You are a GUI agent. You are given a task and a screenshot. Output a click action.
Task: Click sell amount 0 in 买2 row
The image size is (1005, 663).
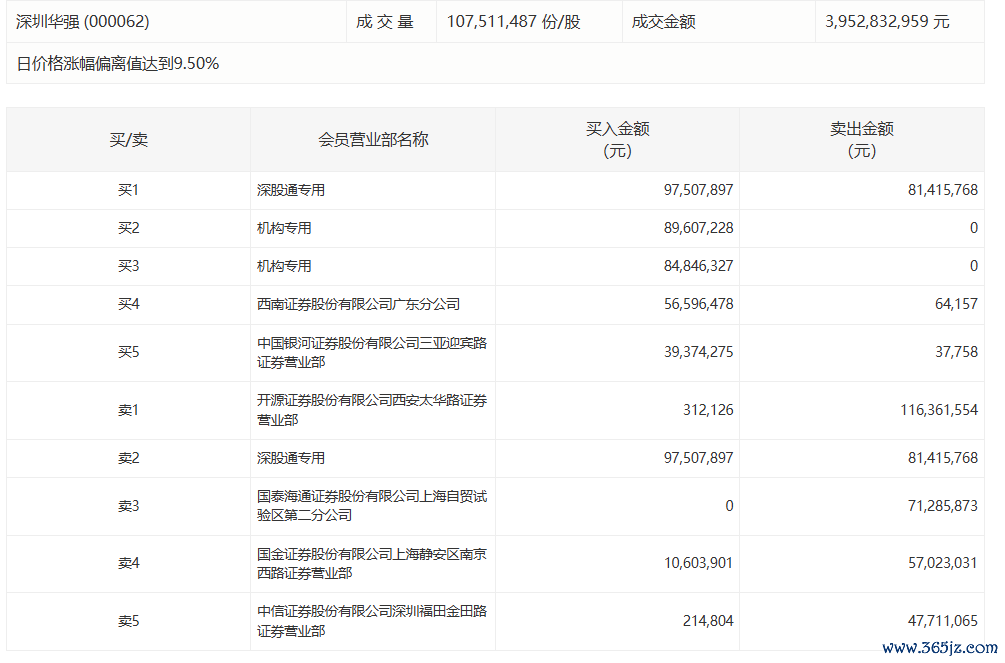[x=974, y=228]
